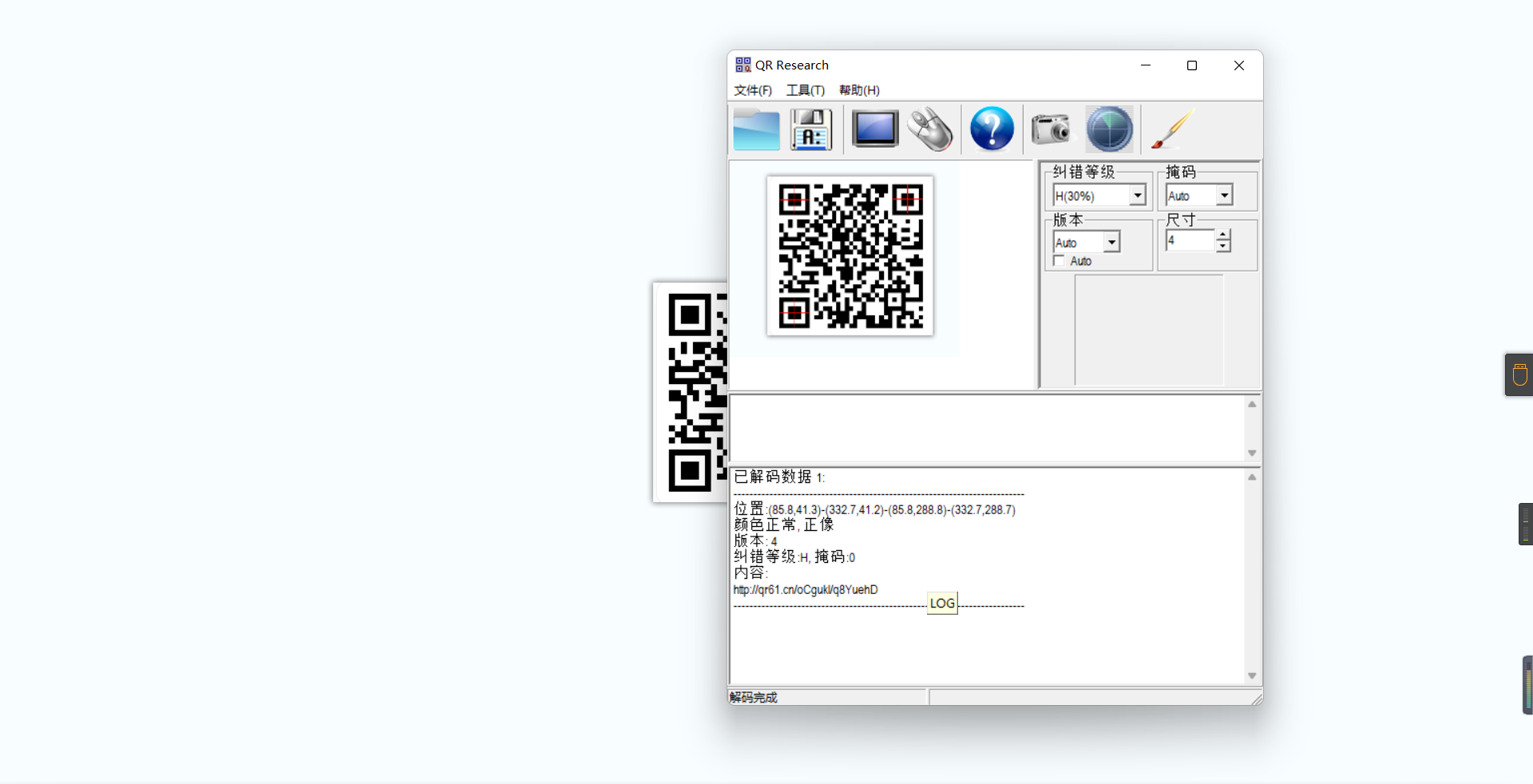Minimize the QR Research window
1533x784 pixels.
1146,65
